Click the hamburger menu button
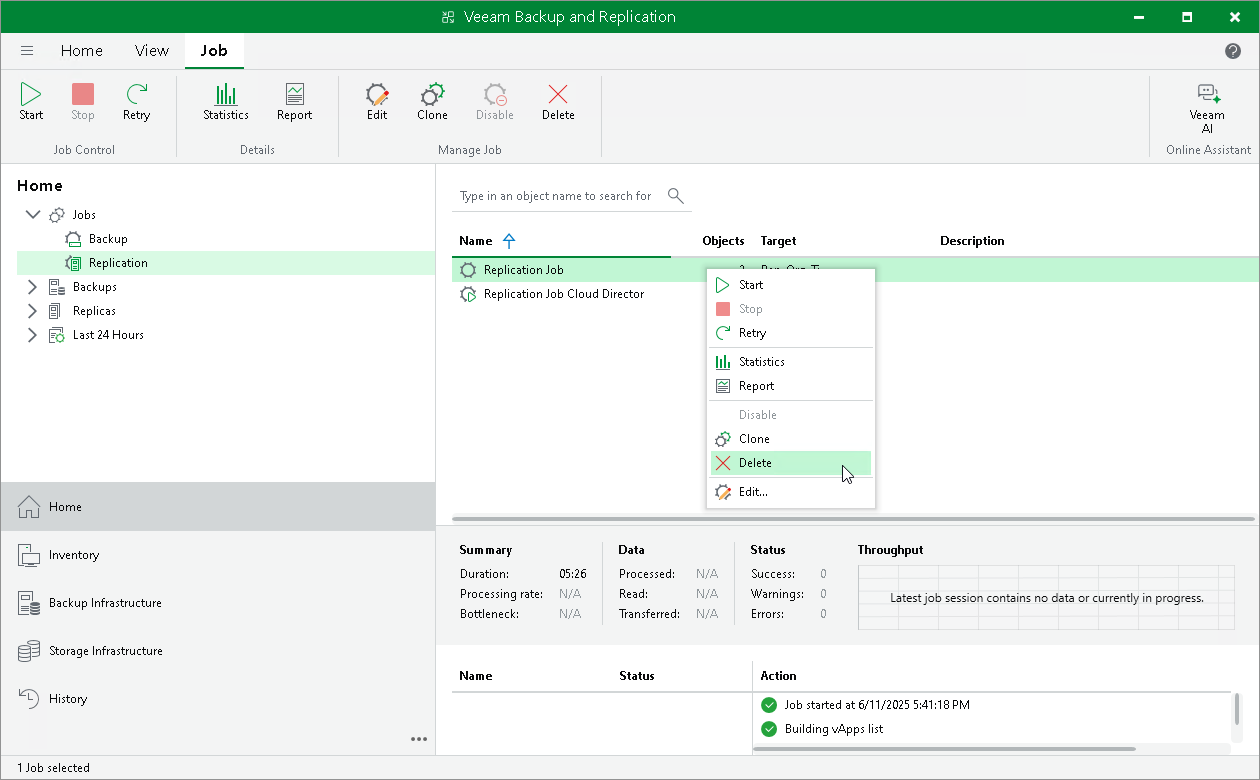 pos(26,50)
